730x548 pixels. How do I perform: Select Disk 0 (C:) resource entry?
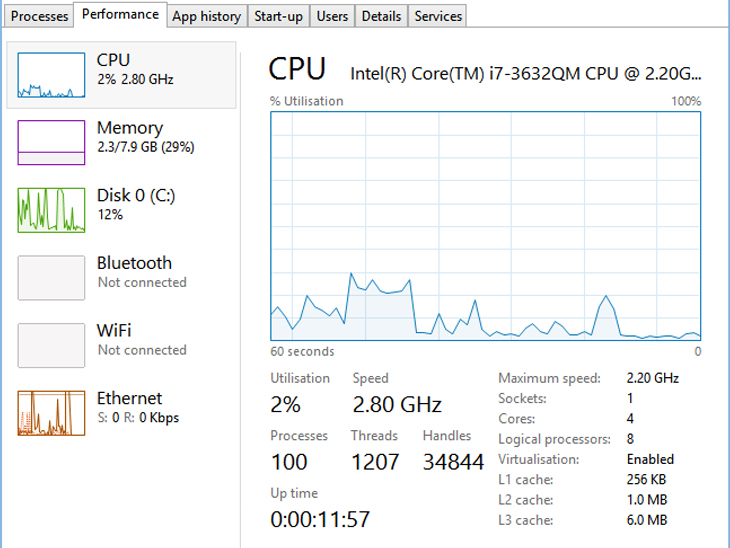136,204
